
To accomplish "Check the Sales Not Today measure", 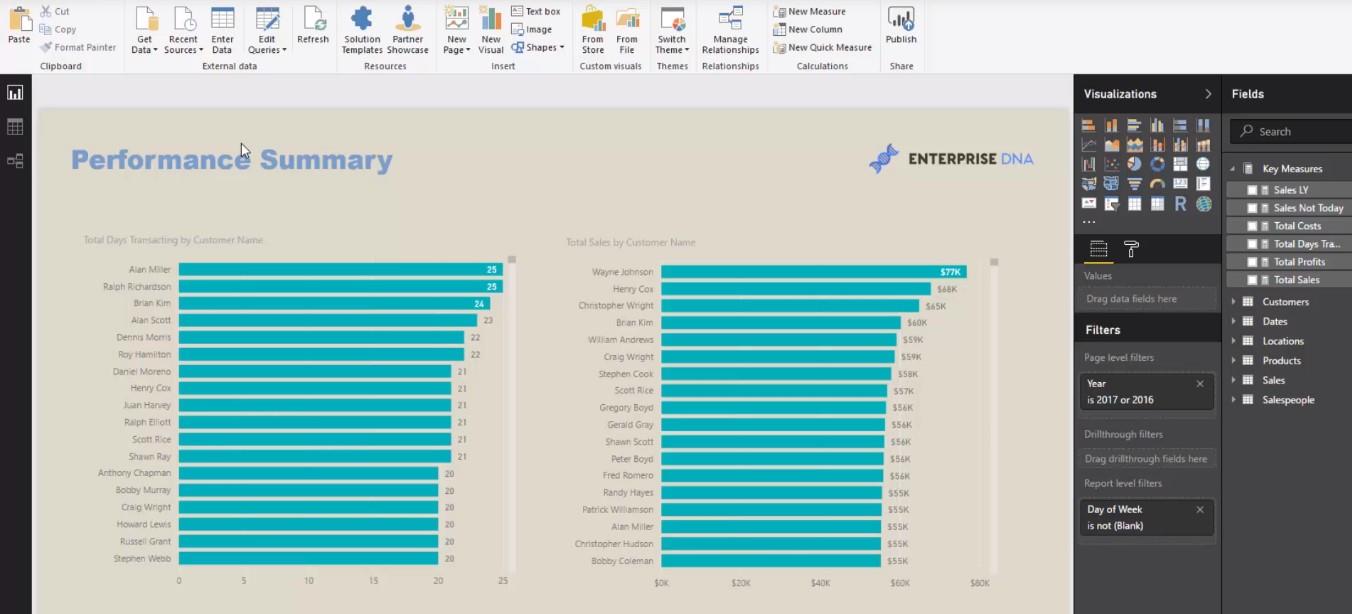I will (1252, 208).
